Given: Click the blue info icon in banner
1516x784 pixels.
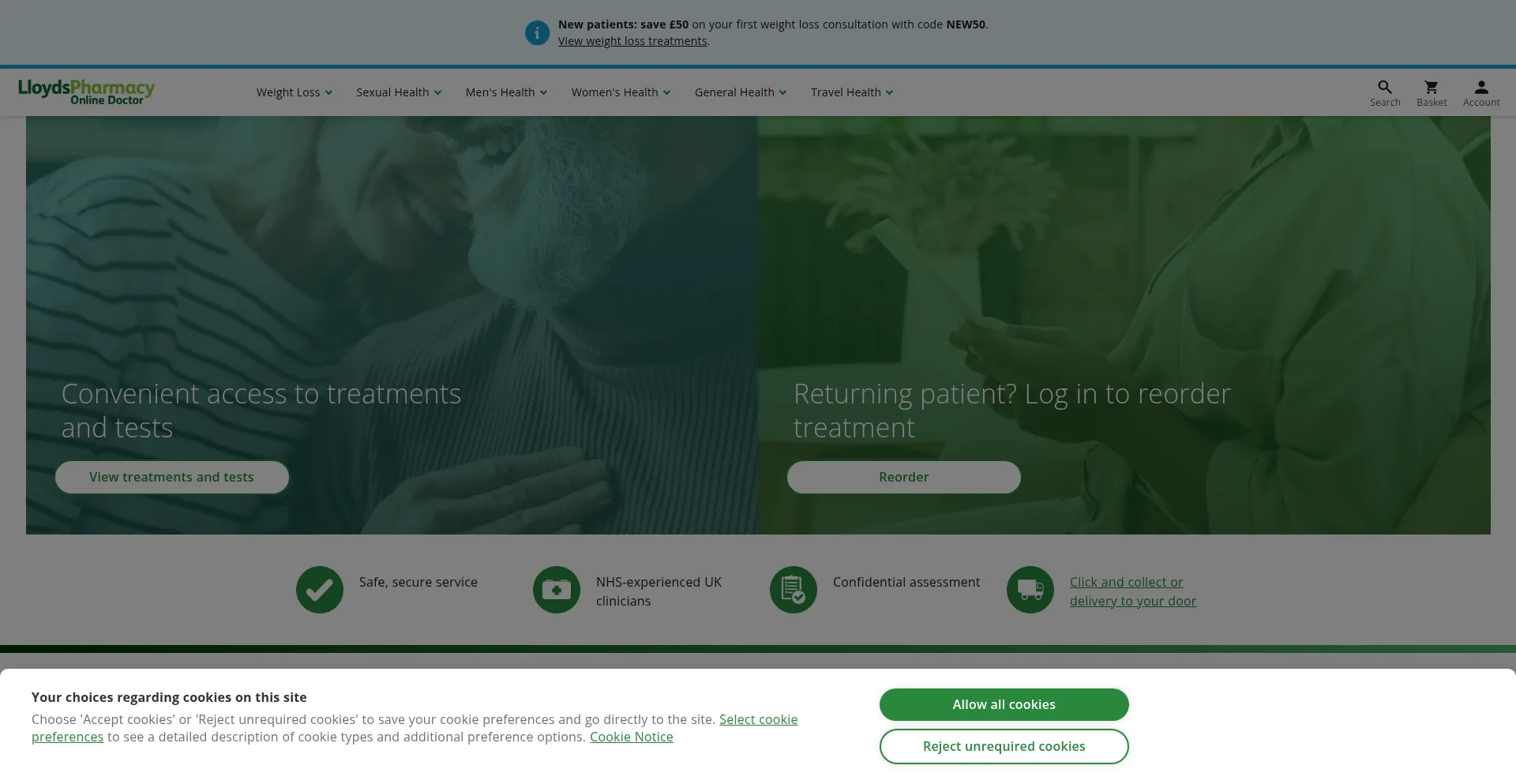Looking at the screenshot, I should [537, 33].
